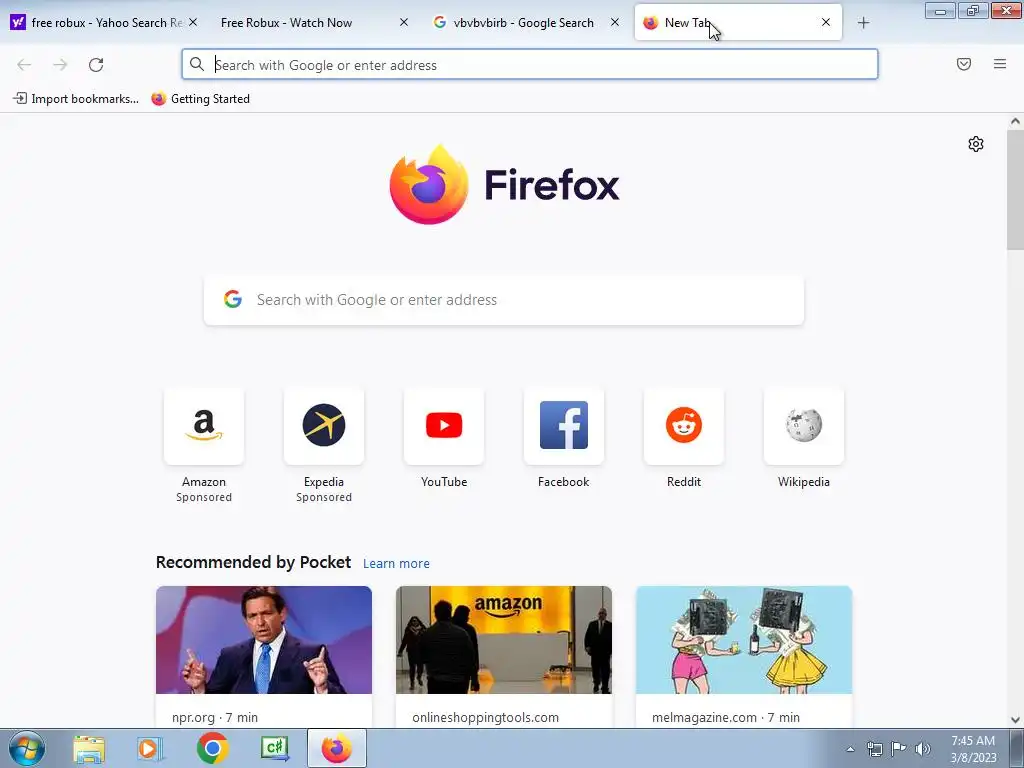The height and width of the screenshot is (768, 1024).
Task: Click the npr.org · 7 min caption
Action: pos(215,717)
